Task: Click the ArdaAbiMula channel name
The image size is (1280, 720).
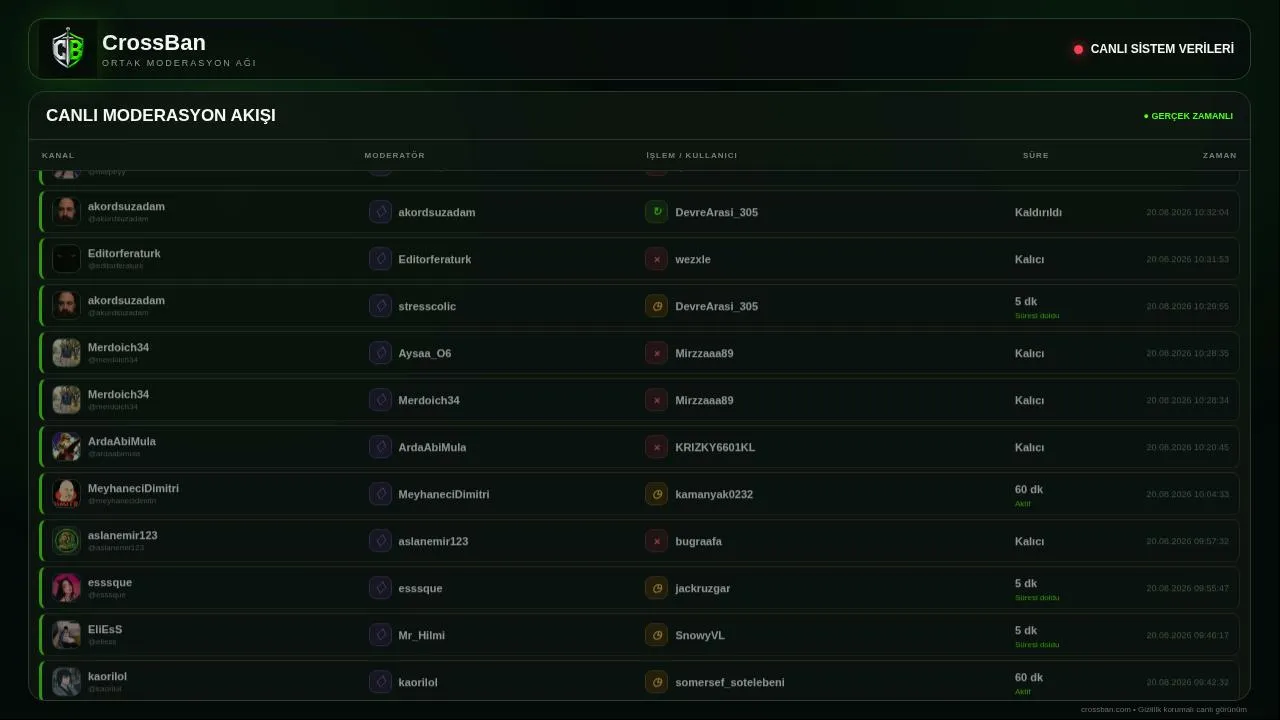Action: coord(122,441)
